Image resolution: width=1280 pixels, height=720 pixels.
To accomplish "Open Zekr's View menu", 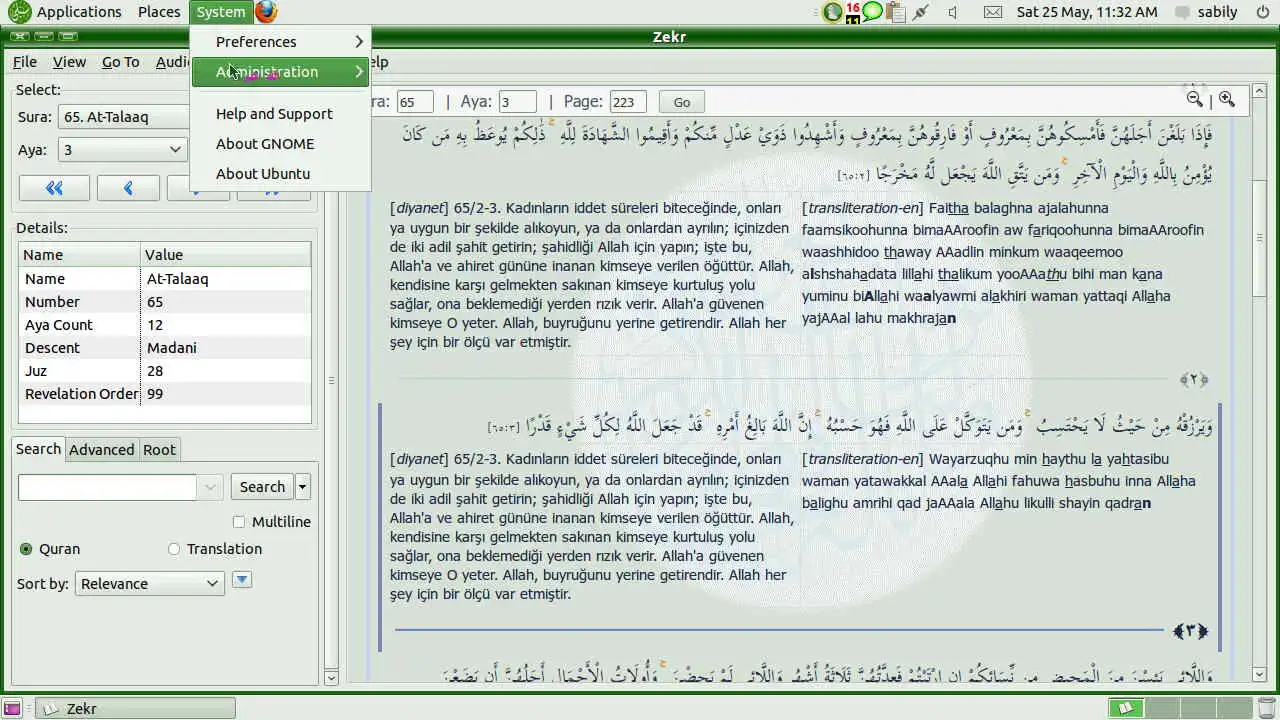I will (69, 62).
